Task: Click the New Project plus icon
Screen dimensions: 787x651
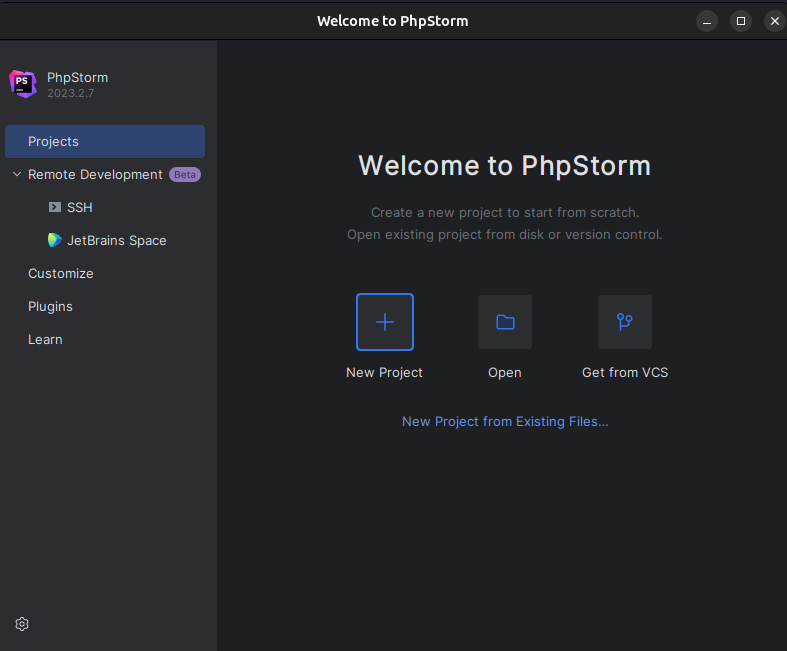Action: click(x=385, y=322)
